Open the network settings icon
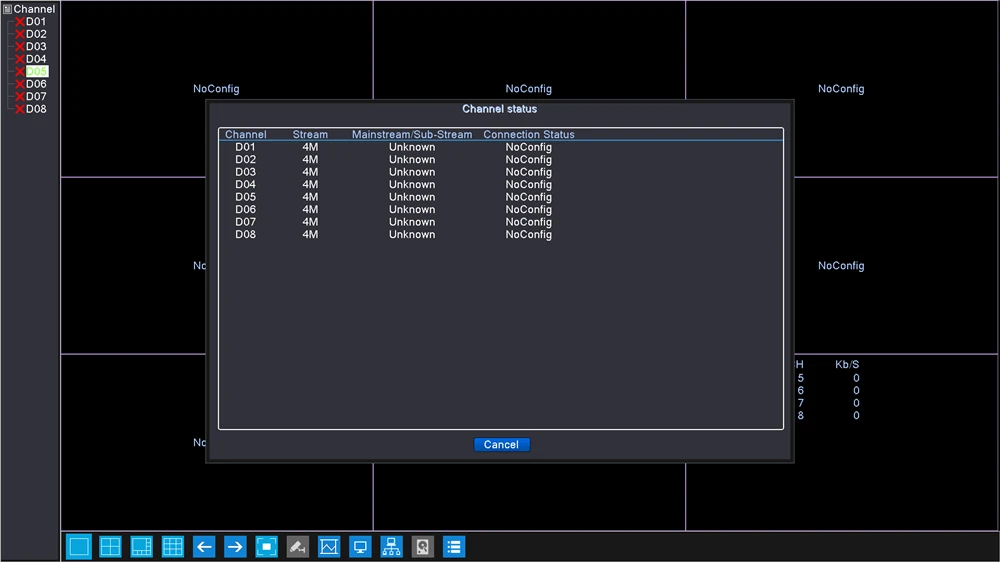 (x=392, y=547)
